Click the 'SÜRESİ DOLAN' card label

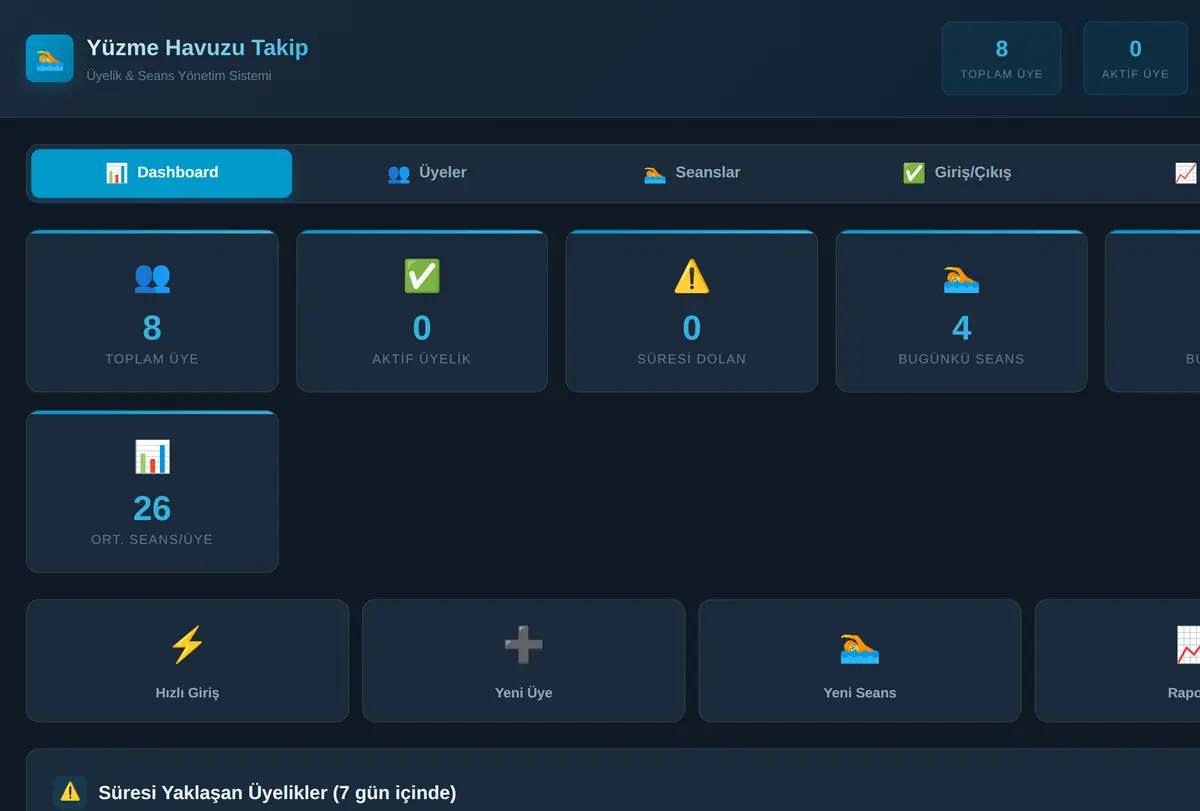coord(692,359)
